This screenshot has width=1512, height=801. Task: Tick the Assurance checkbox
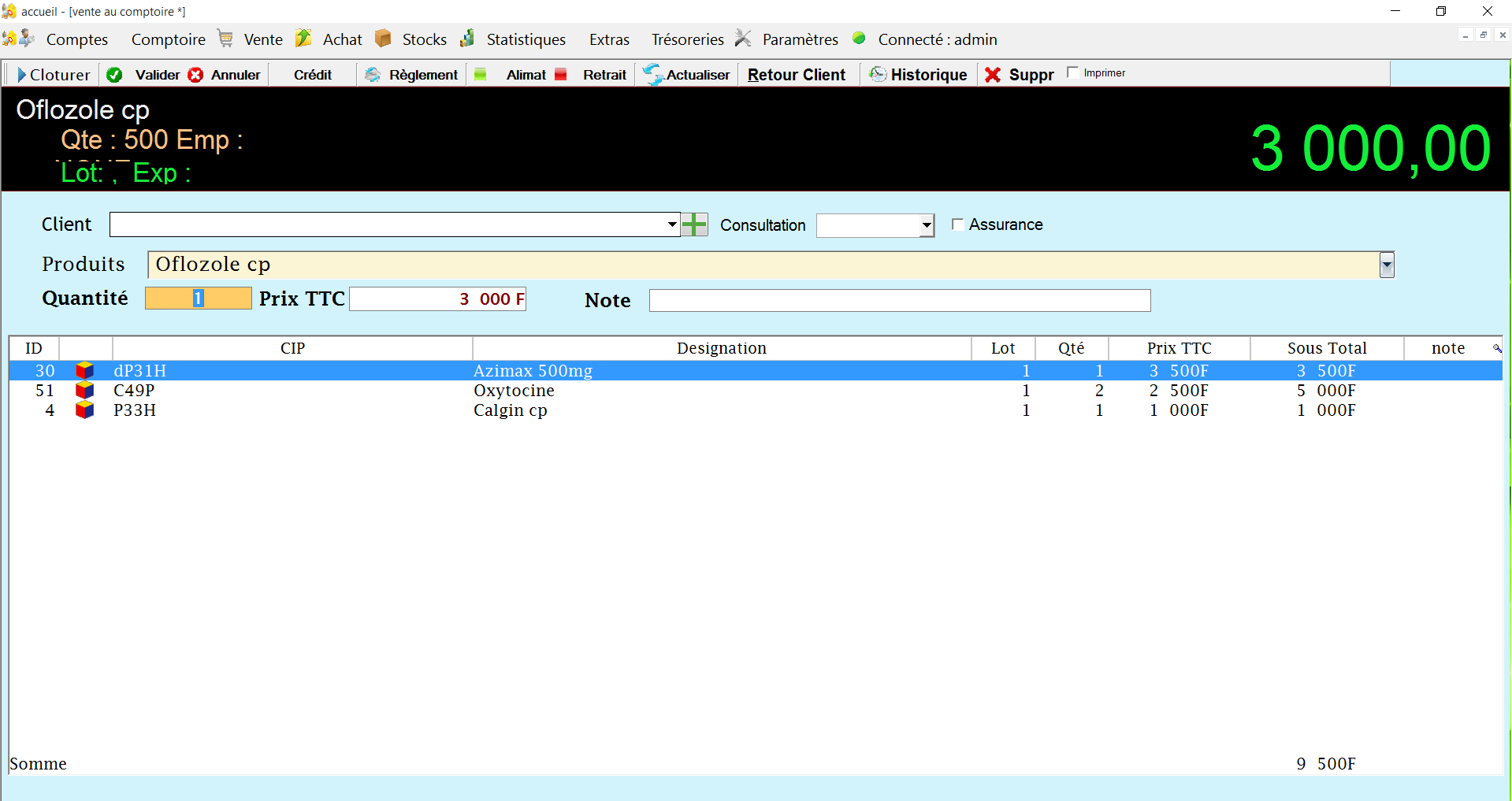pos(957,224)
